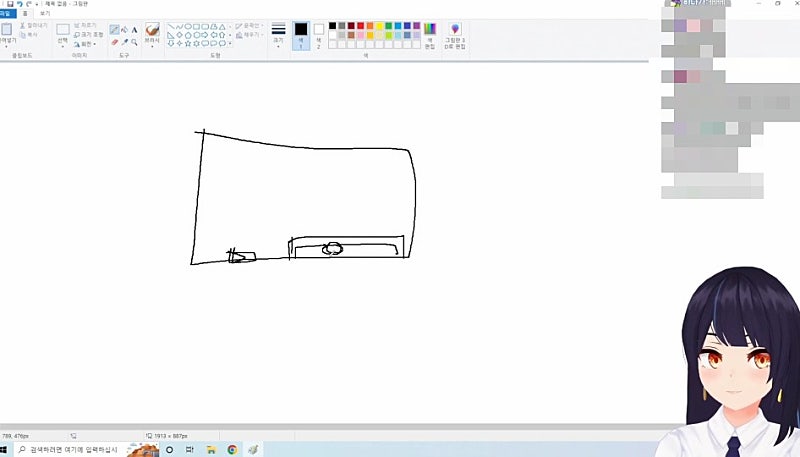The width and height of the screenshot is (800, 457).
Task: Switch to the View (보기) tab
Action: 45,14
